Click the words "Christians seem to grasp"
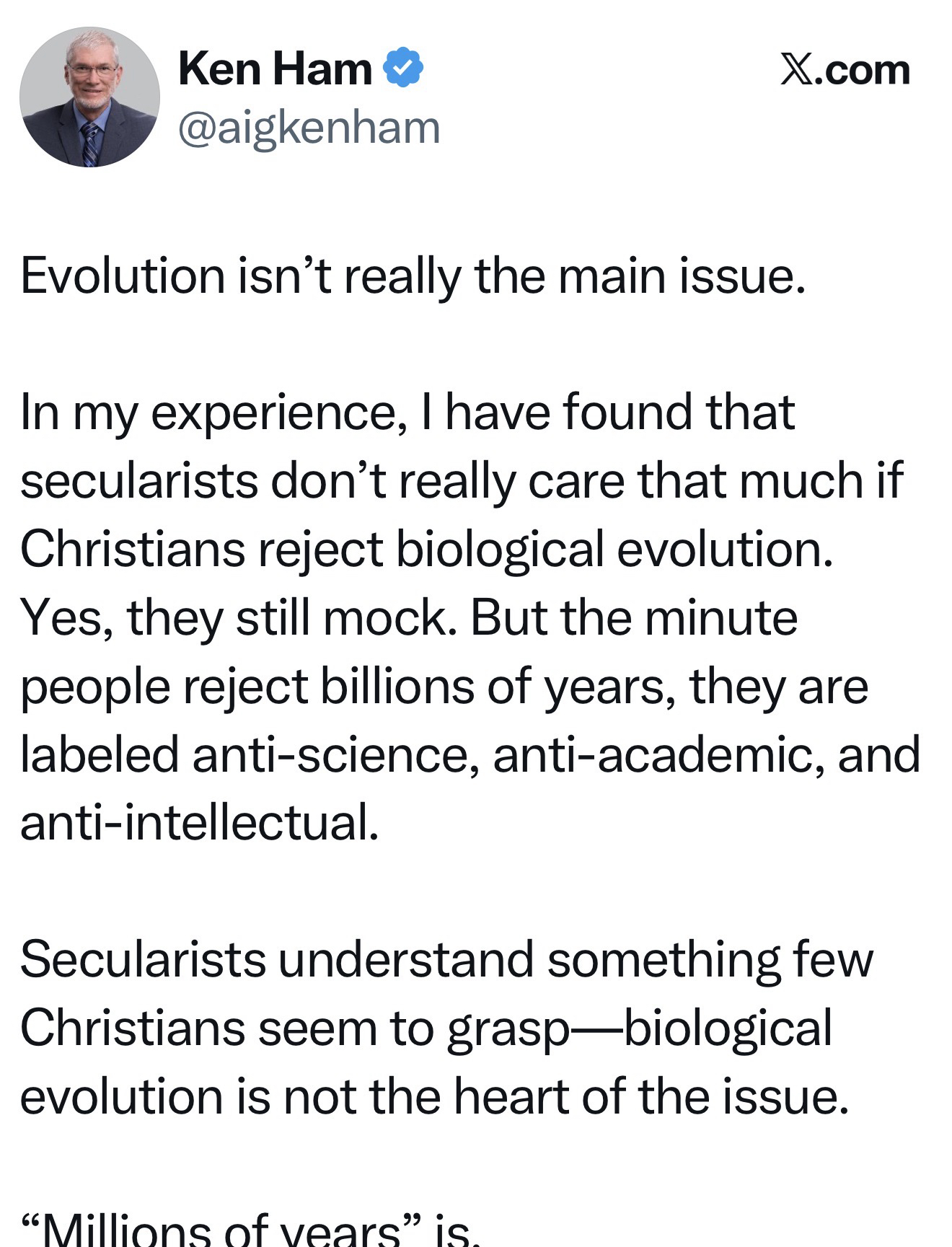 point(295,1028)
